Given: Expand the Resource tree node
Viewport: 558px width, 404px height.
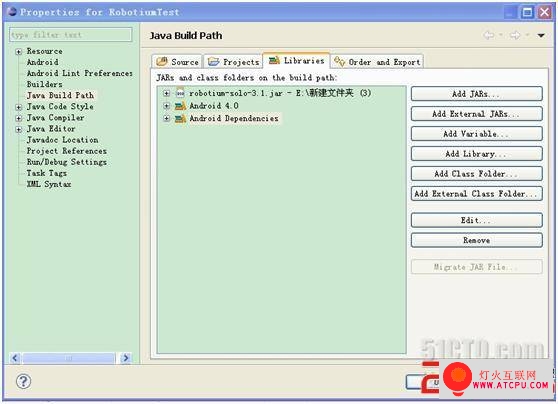Looking at the screenshot, I should [19, 52].
